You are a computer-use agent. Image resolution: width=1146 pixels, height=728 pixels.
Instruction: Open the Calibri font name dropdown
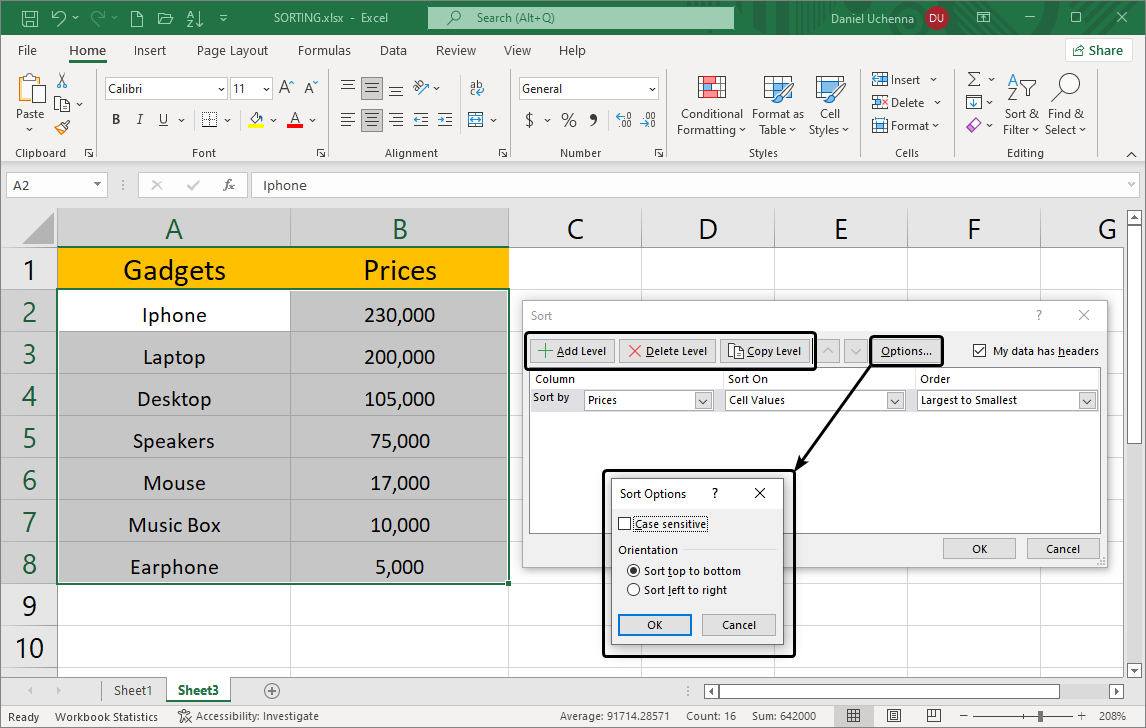221,89
